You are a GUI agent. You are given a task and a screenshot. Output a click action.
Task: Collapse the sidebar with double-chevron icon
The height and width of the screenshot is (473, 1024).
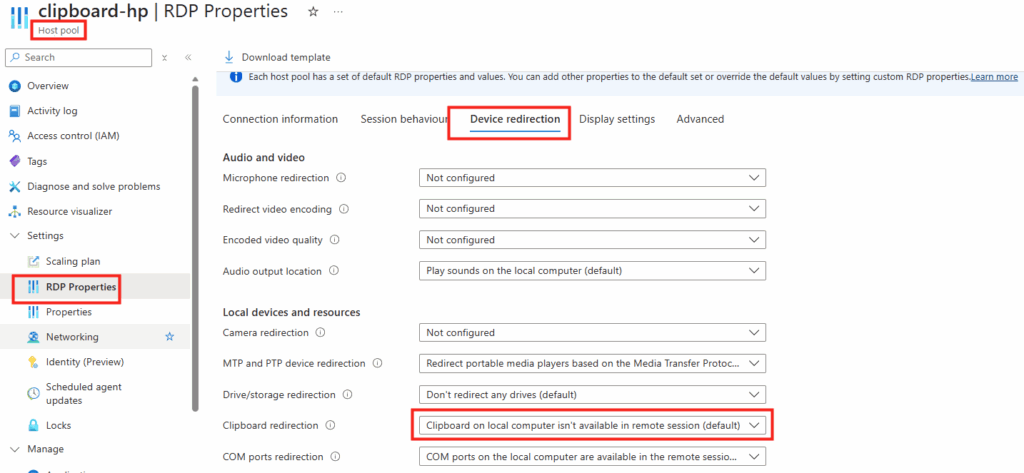click(x=188, y=58)
